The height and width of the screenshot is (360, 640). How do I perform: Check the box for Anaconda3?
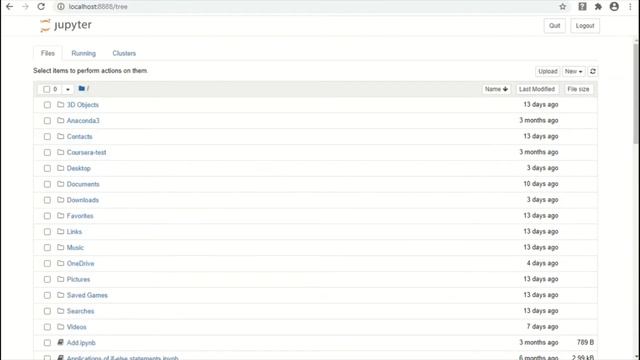coord(47,121)
